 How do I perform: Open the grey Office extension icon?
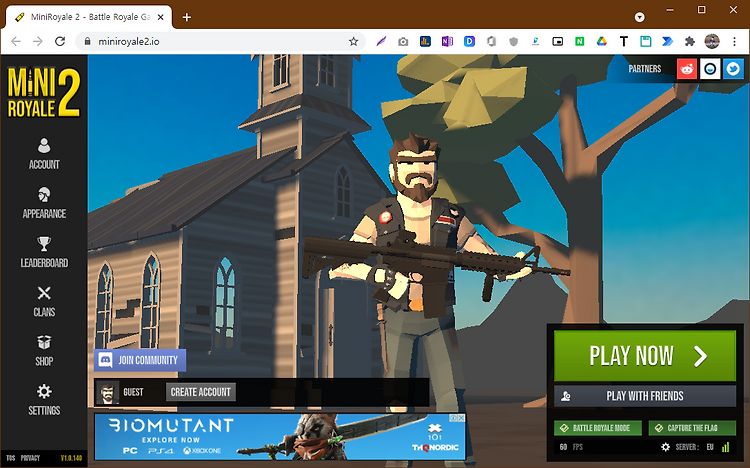[491, 42]
